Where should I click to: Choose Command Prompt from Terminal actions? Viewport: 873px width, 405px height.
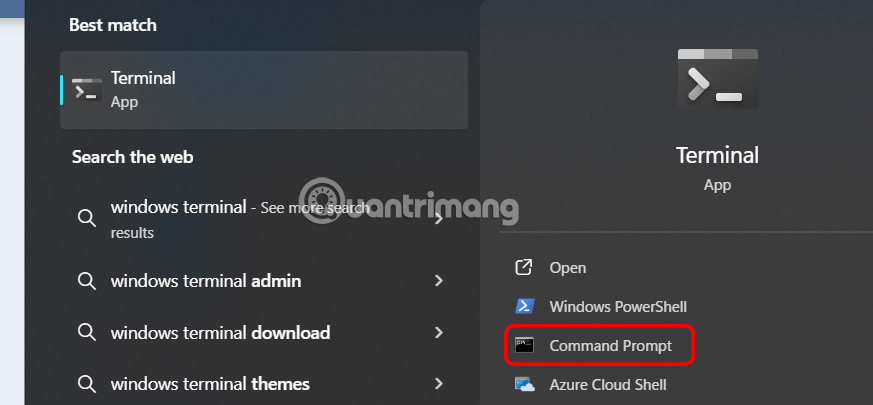click(x=610, y=346)
